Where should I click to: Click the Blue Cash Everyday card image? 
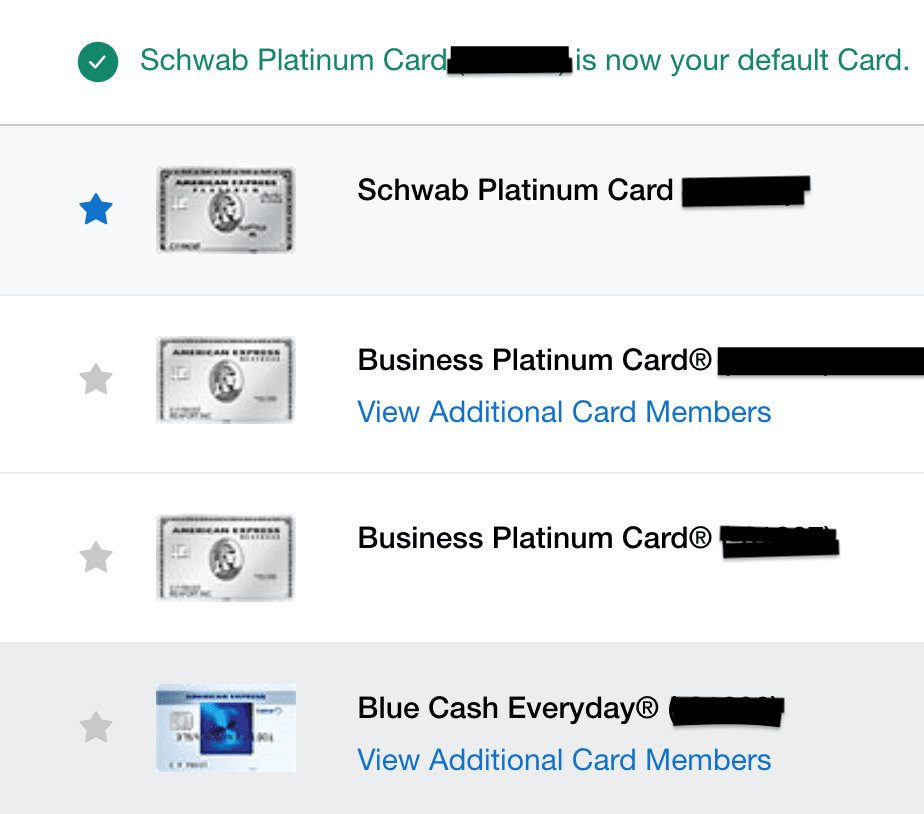226,727
